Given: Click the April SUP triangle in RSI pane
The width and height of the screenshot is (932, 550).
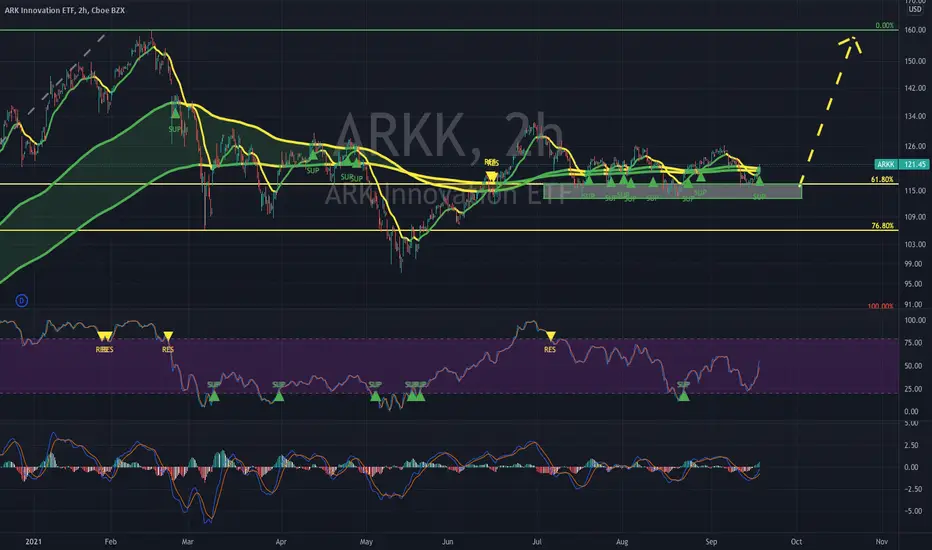Looking at the screenshot, I should coord(279,395).
